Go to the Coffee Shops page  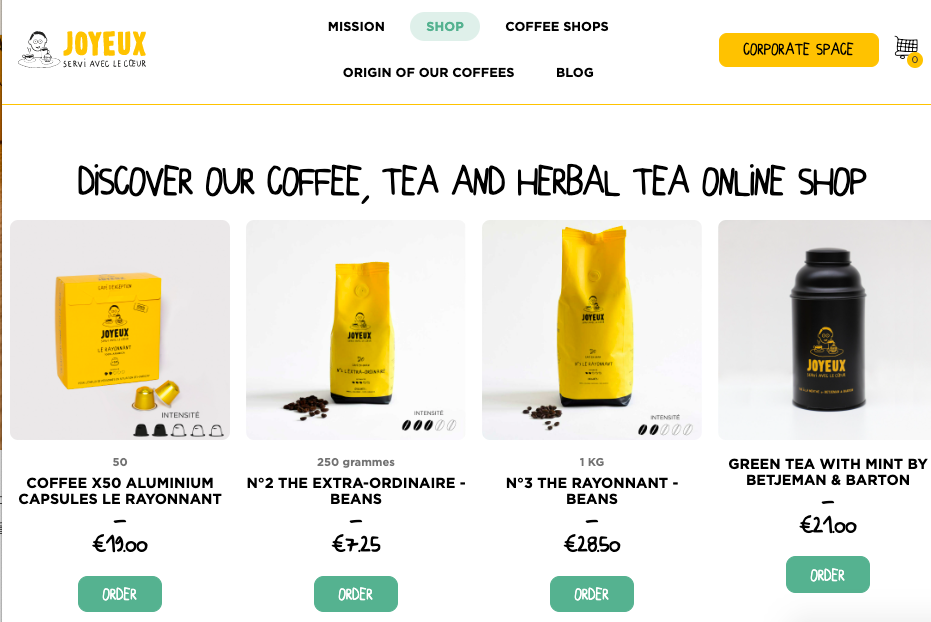pos(557,27)
